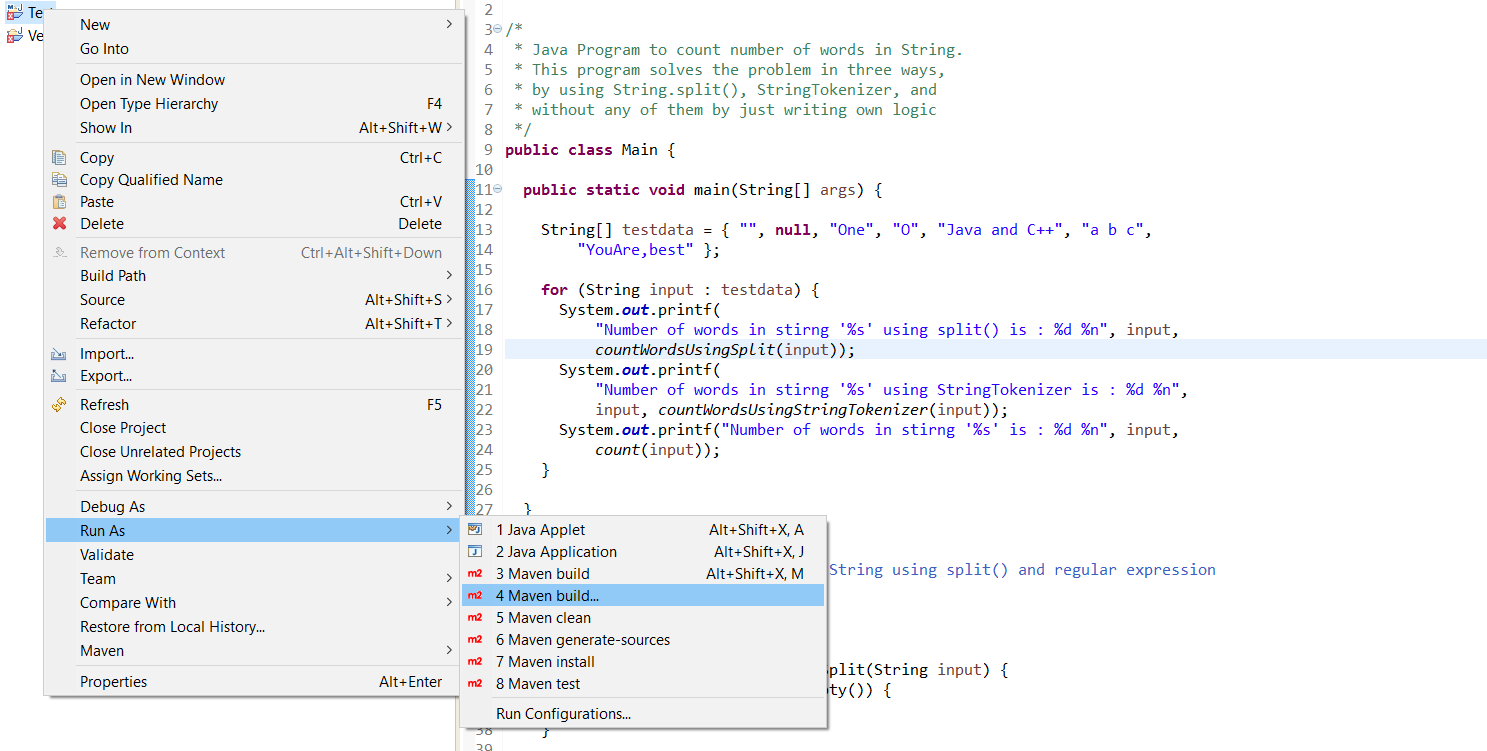Select the Java Application run icon
1487x751 pixels.
click(x=476, y=551)
